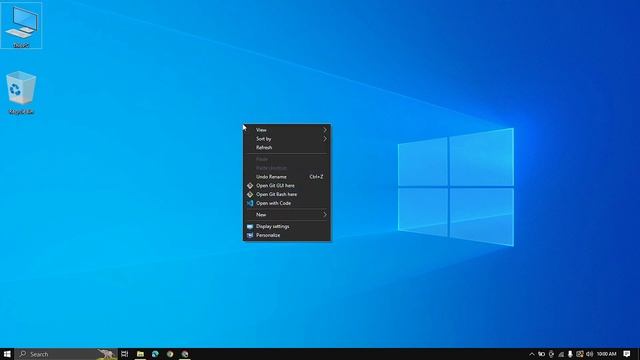This screenshot has width=640, height=360.
Task: Open the Windows Start menu
Action: [x=7, y=354]
